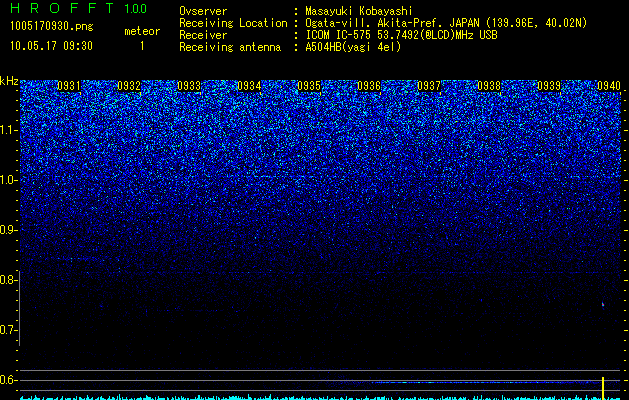Screen dimensions: 629x400
Task: Click the 0.7 frequency axis label
Action: pos(7,330)
